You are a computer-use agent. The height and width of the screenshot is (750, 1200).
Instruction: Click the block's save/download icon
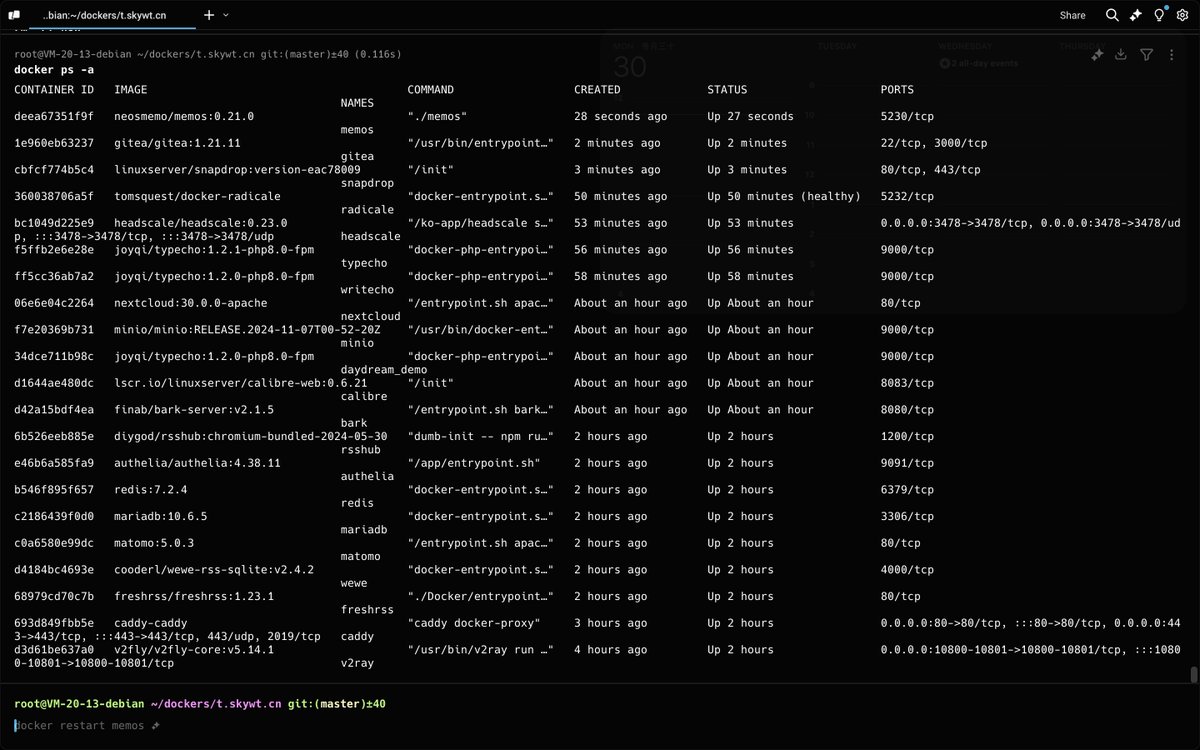tap(1121, 55)
